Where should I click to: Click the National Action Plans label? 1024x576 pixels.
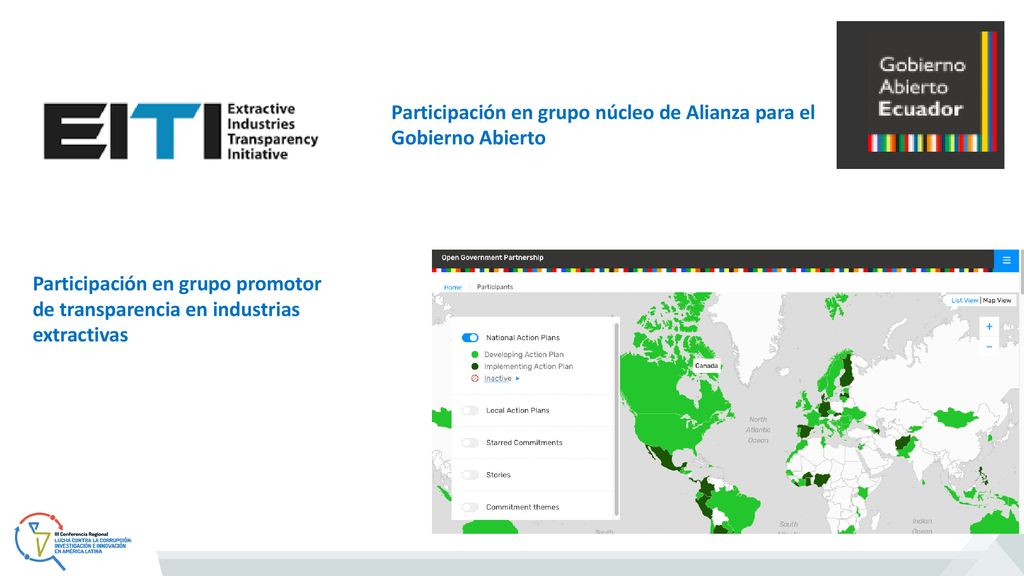(x=522, y=338)
